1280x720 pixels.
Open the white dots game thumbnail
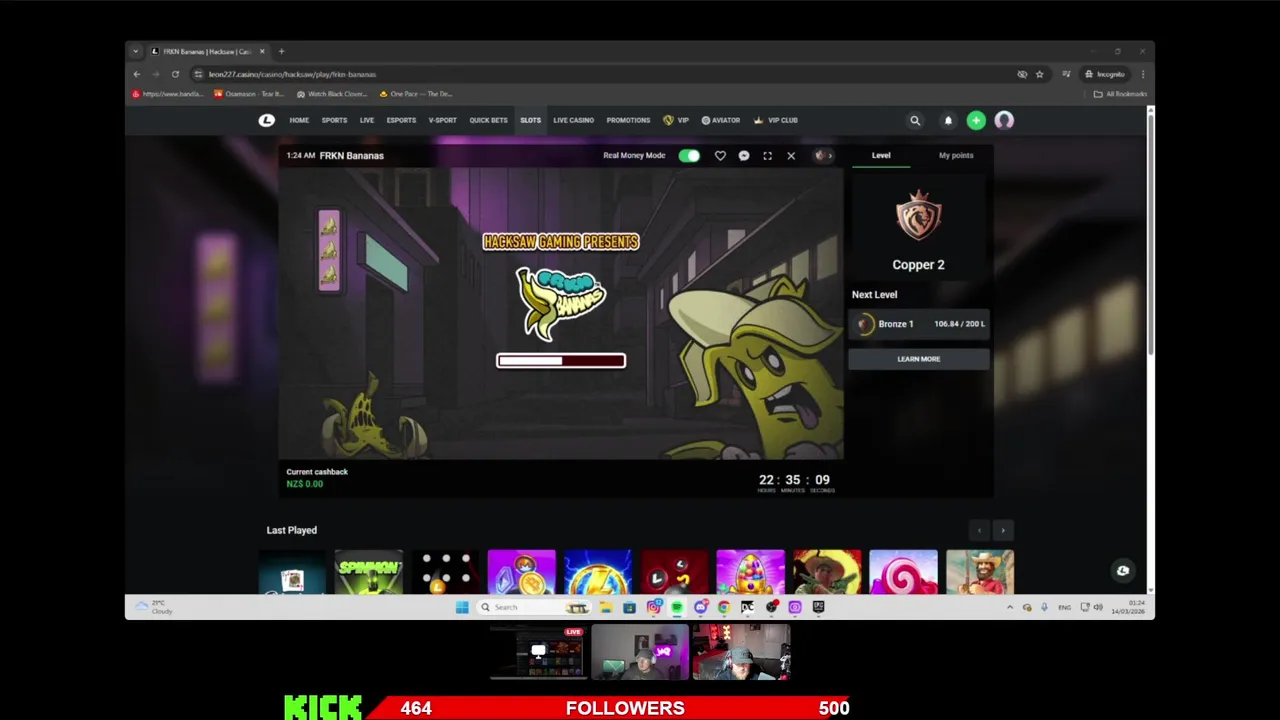[445, 572]
